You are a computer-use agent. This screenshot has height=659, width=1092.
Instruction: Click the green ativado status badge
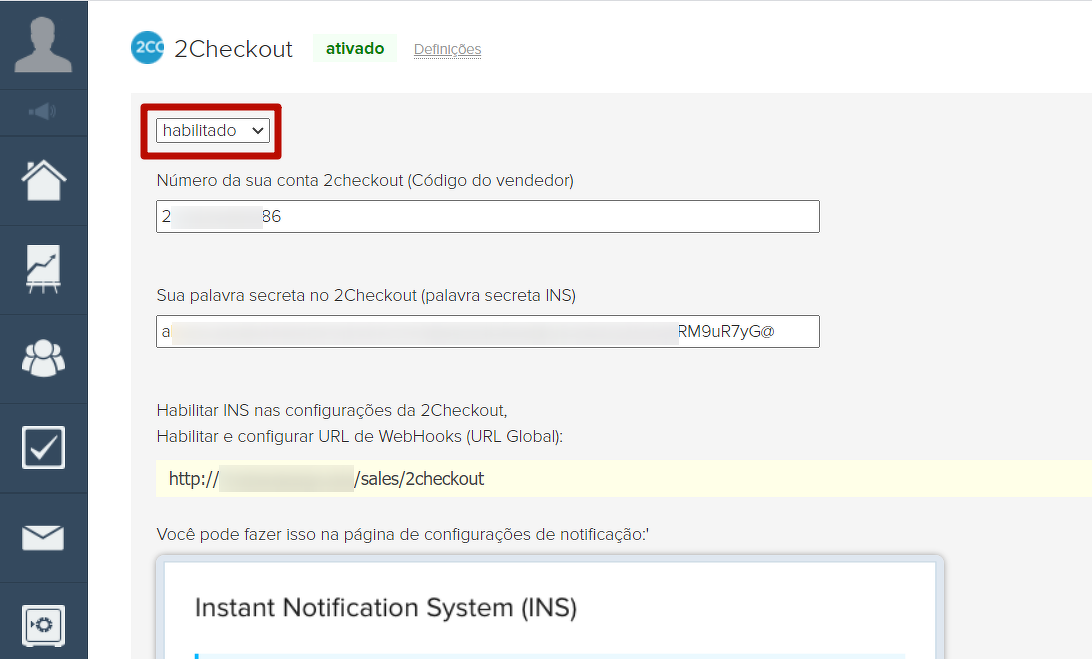(x=355, y=48)
